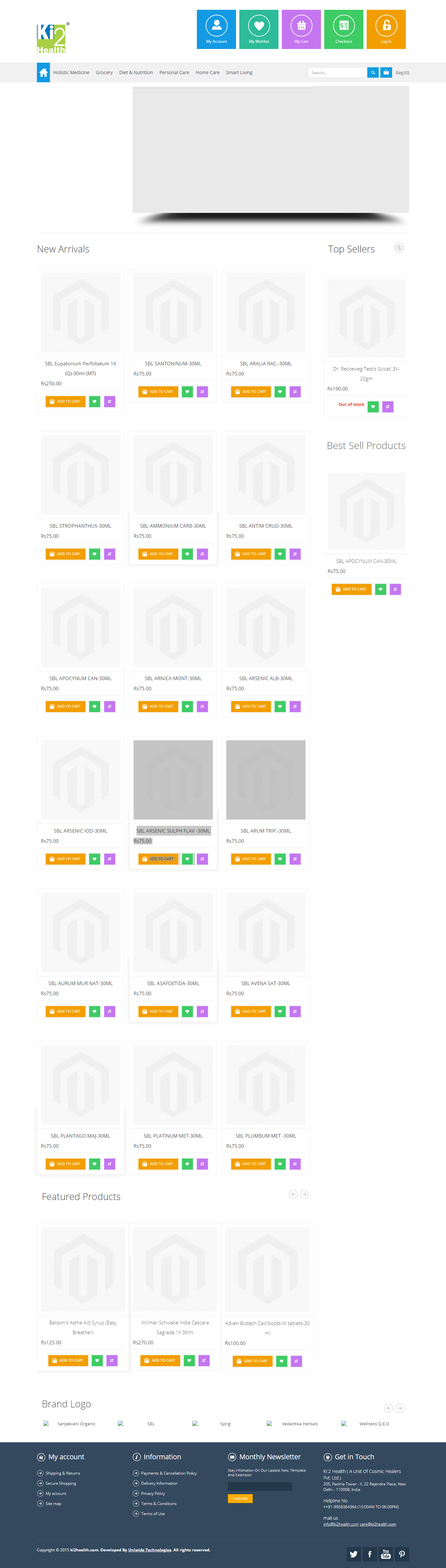The image size is (446, 1568).
Task: Click next arrow in Featured Products
Action: click(304, 1194)
